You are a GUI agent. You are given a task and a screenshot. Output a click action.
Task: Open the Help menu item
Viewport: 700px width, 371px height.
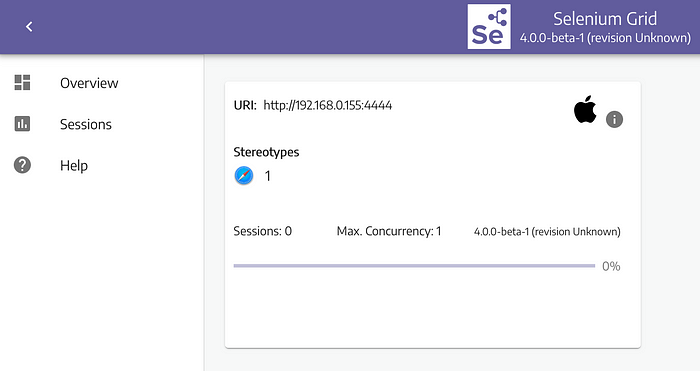[x=74, y=165]
